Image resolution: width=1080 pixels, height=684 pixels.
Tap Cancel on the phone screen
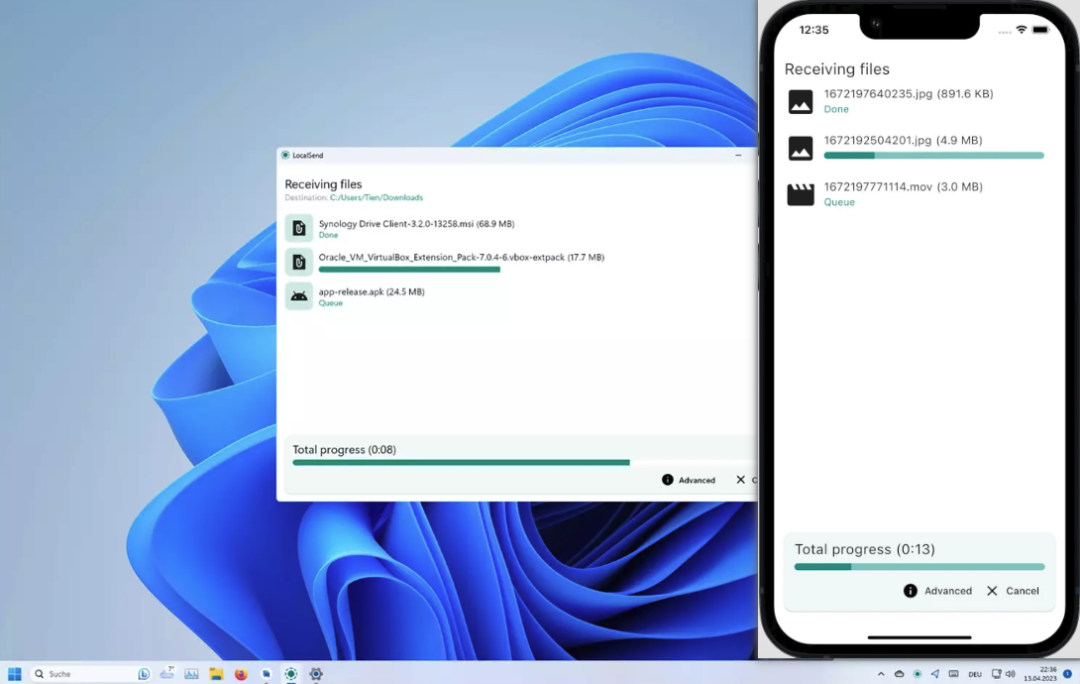coord(1012,591)
